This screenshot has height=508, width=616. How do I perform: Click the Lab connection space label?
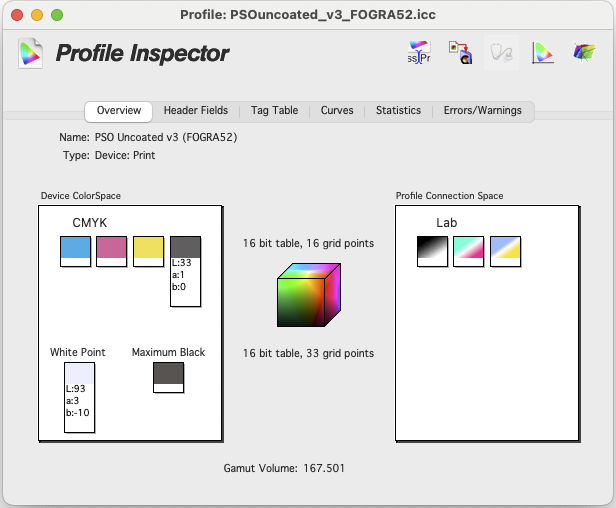click(x=447, y=223)
